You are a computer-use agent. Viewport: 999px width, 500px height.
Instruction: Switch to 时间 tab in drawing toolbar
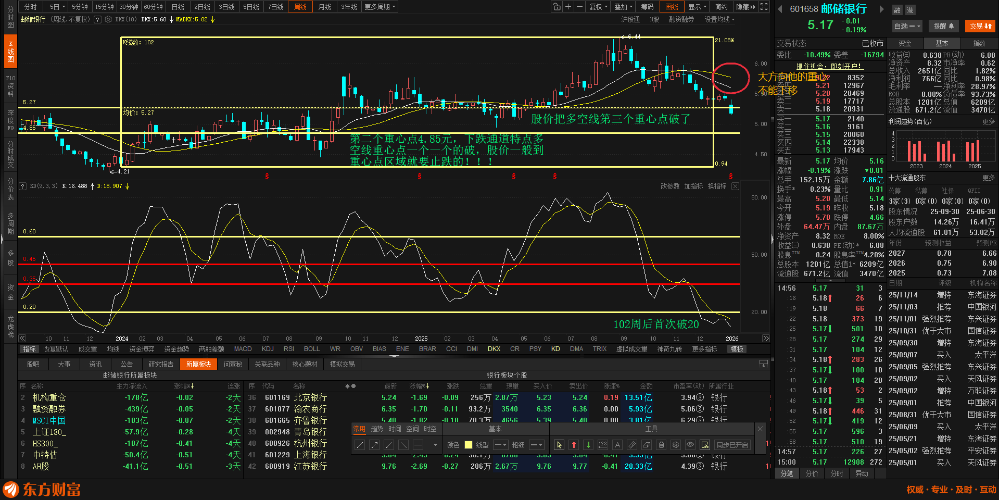[395, 429]
